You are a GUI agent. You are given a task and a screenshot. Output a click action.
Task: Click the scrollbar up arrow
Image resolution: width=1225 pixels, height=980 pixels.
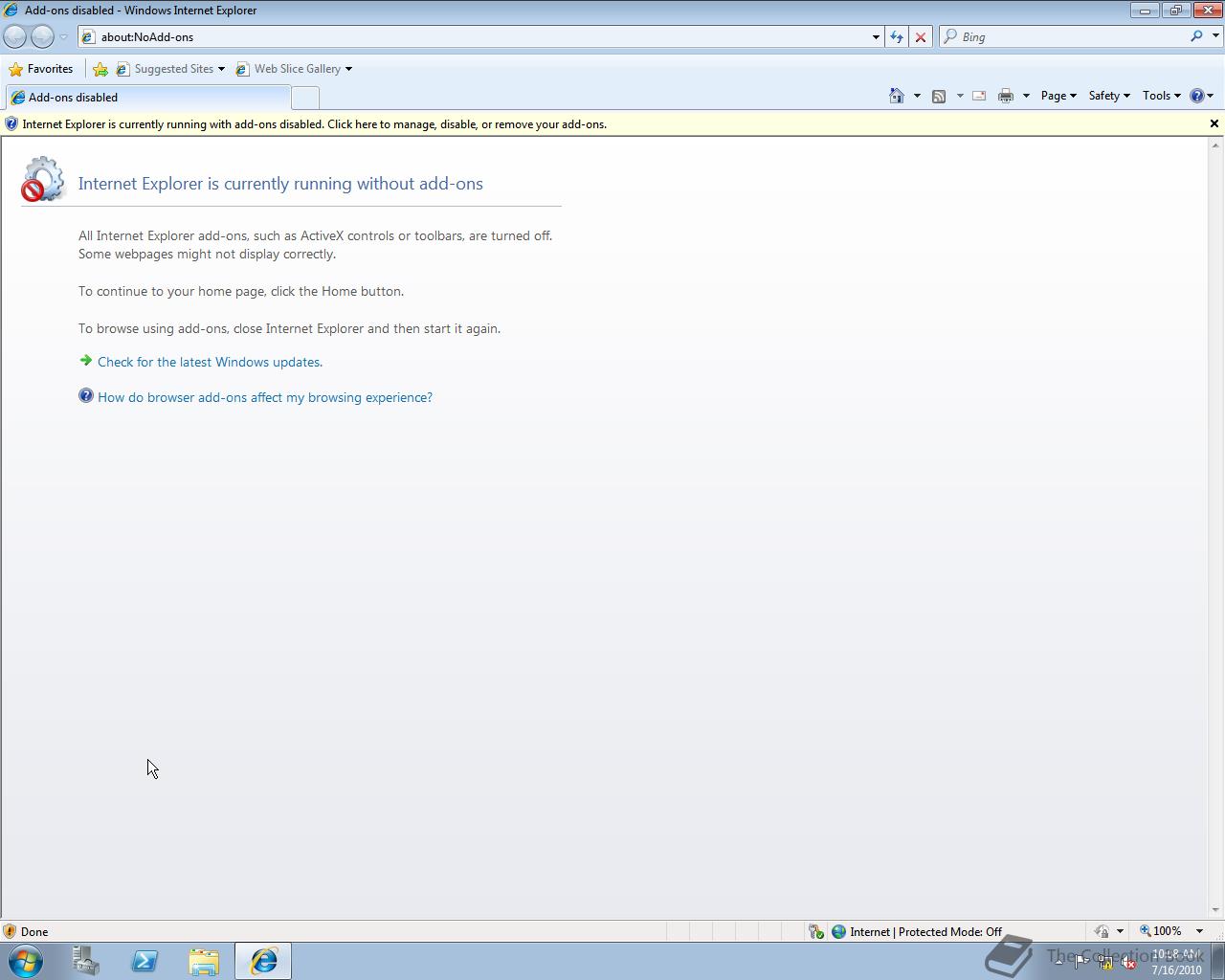pos(1215,145)
